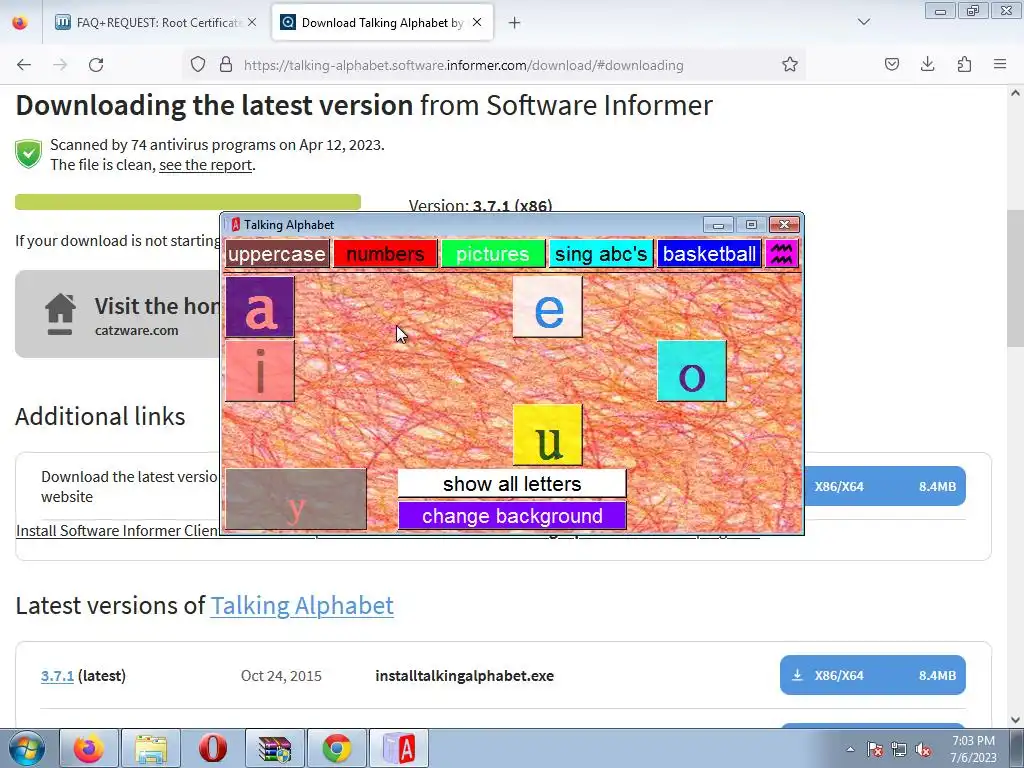Screen dimensions: 1024x768
Task: Show hidden system tray icons
Action: [x=850, y=749]
